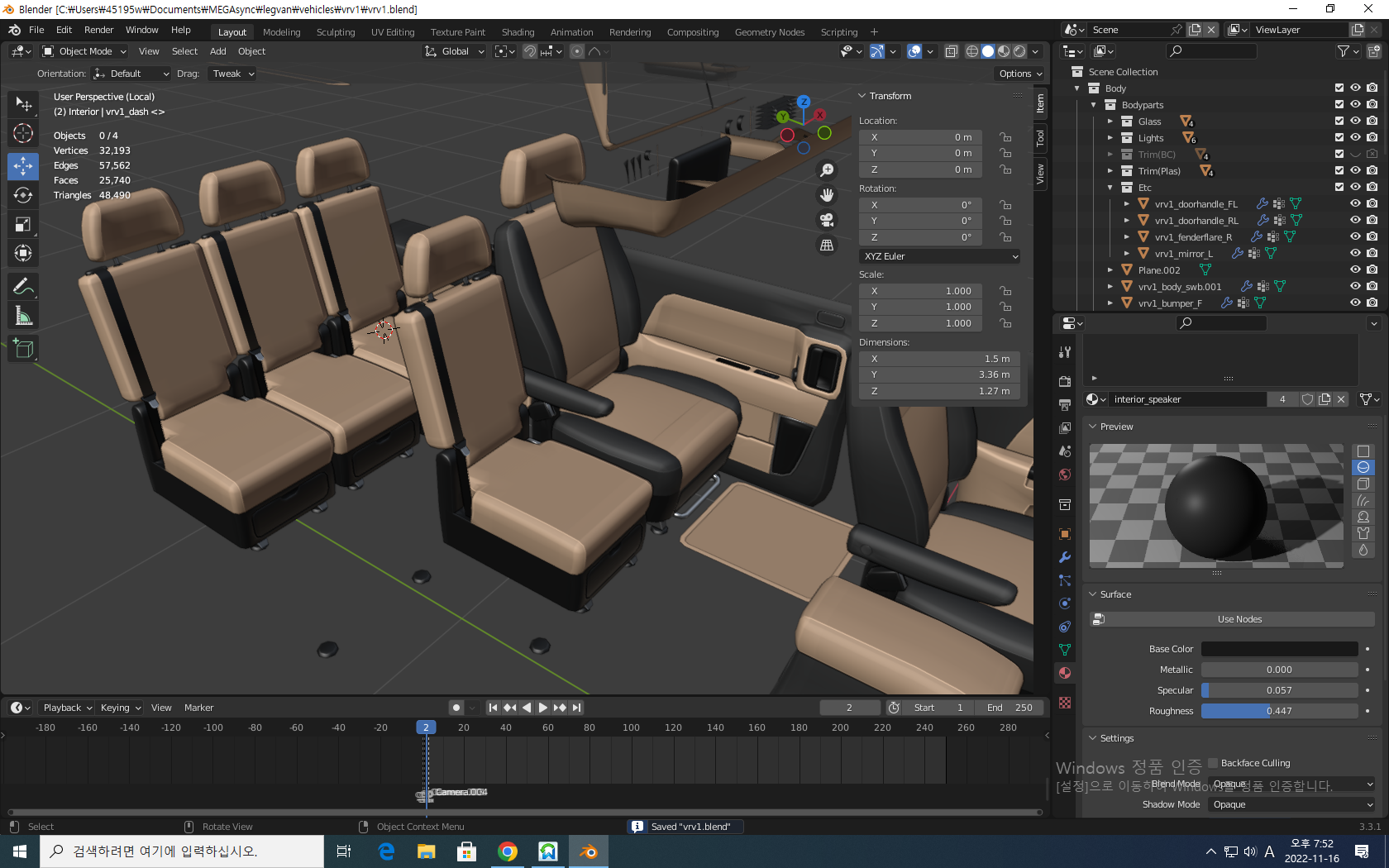
Task: Uncheck the Lights collection checkbox
Action: (1339, 138)
